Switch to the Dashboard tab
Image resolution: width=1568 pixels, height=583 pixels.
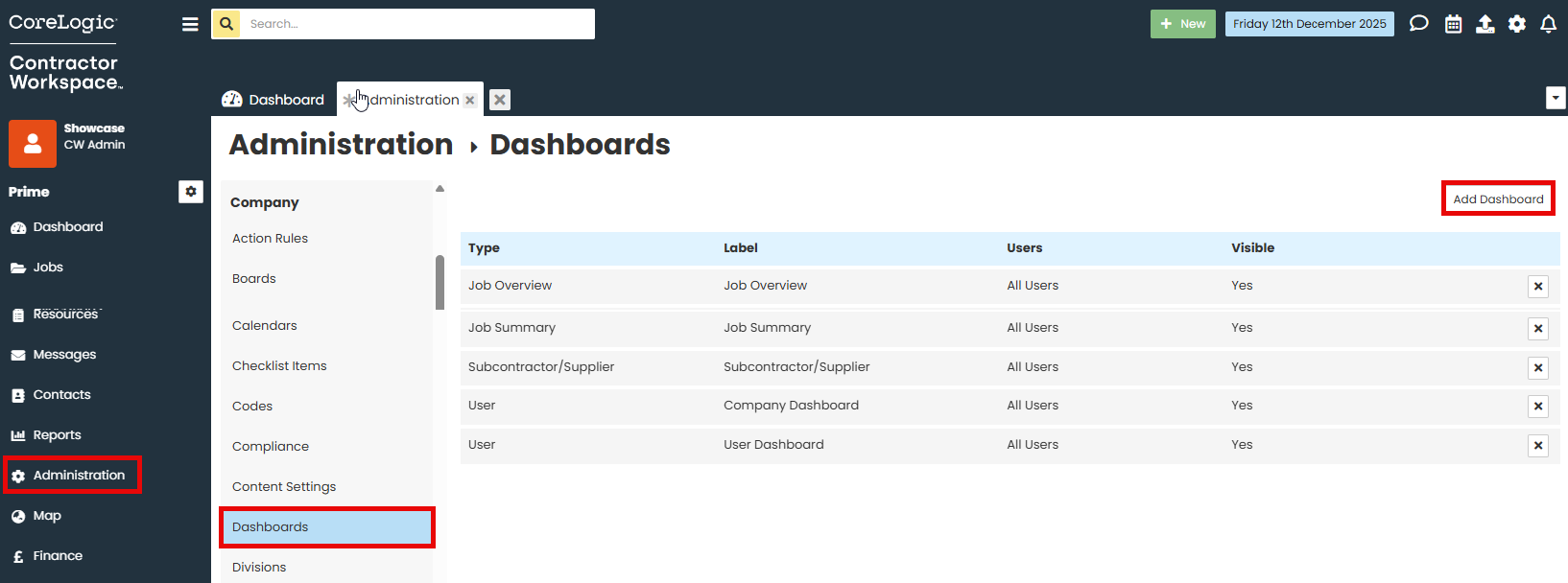click(273, 100)
